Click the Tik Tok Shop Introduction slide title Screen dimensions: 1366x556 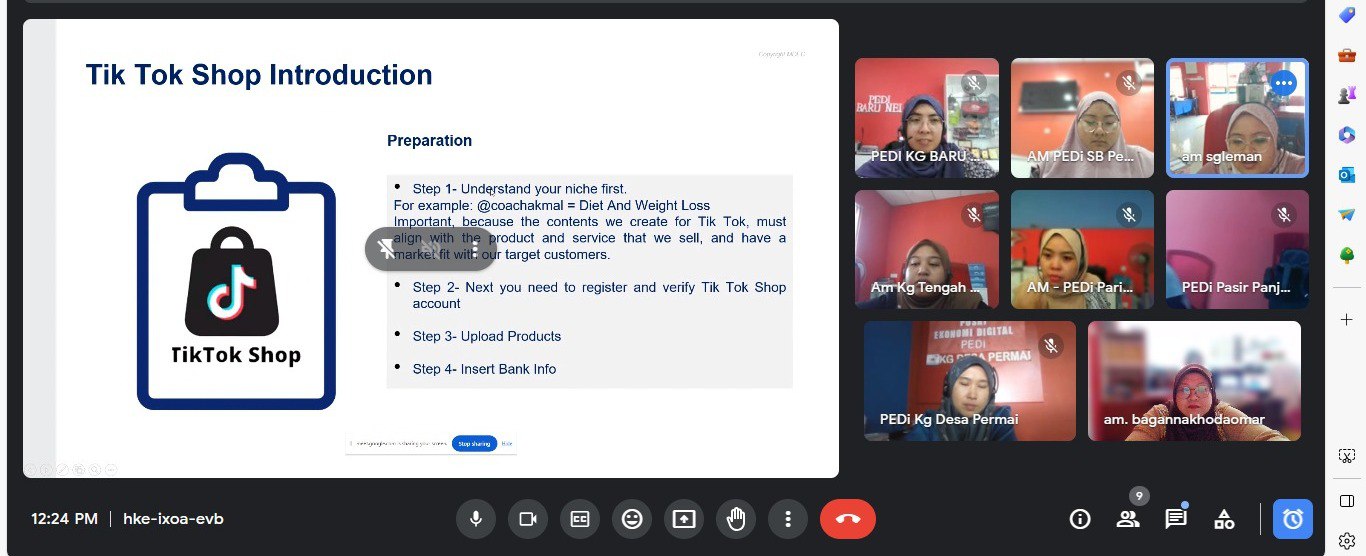pyautogui.click(x=259, y=75)
